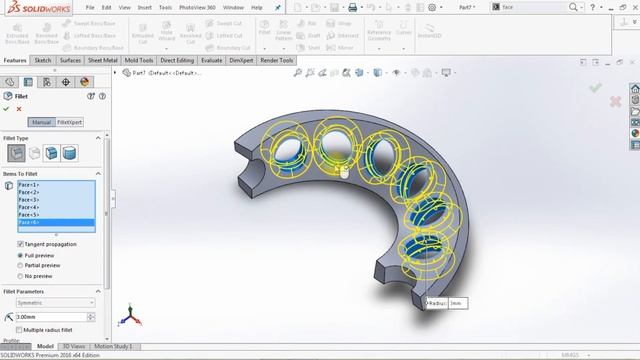Click the Radius callout value in graphics area
The width and height of the screenshot is (640, 360).
pyautogui.click(x=458, y=303)
